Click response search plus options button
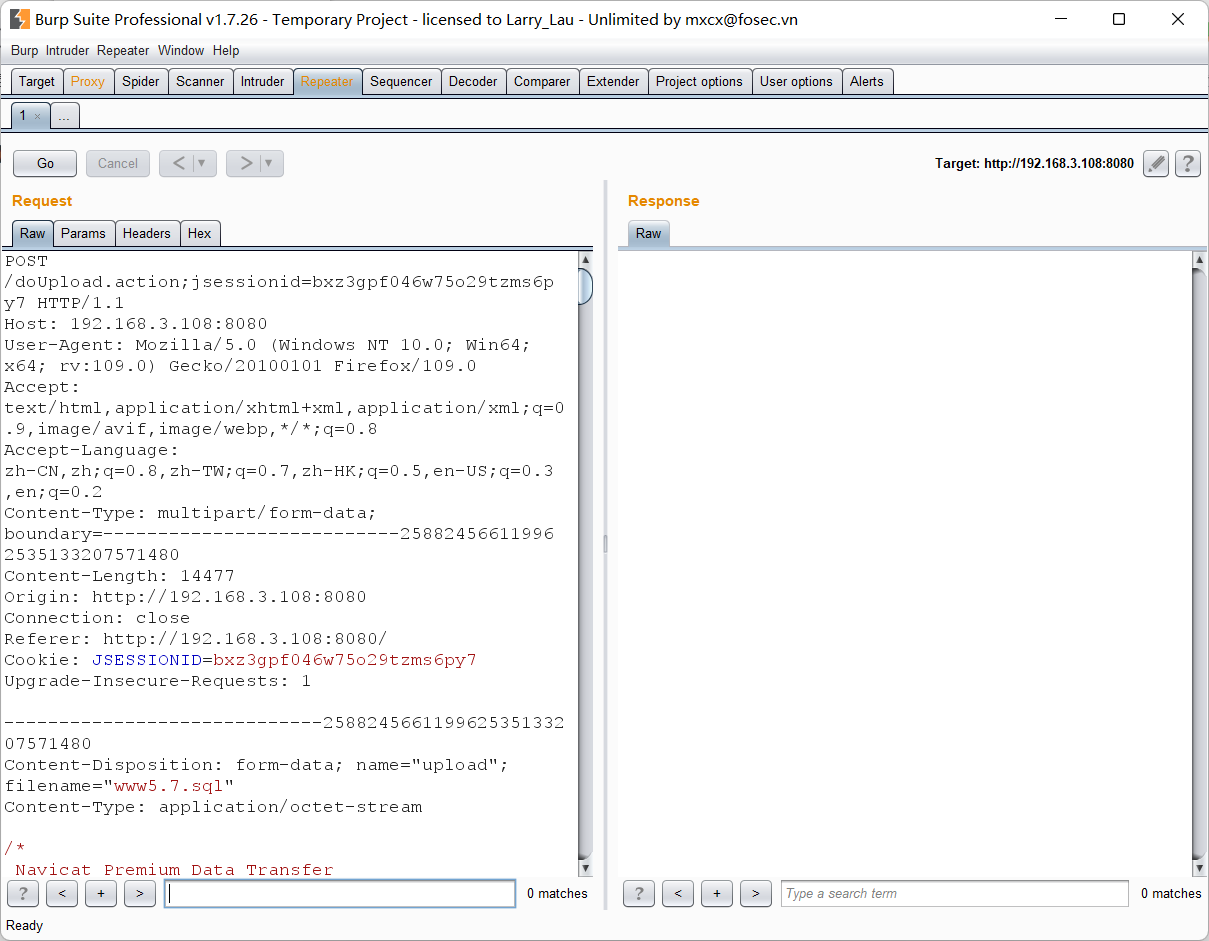 717,893
